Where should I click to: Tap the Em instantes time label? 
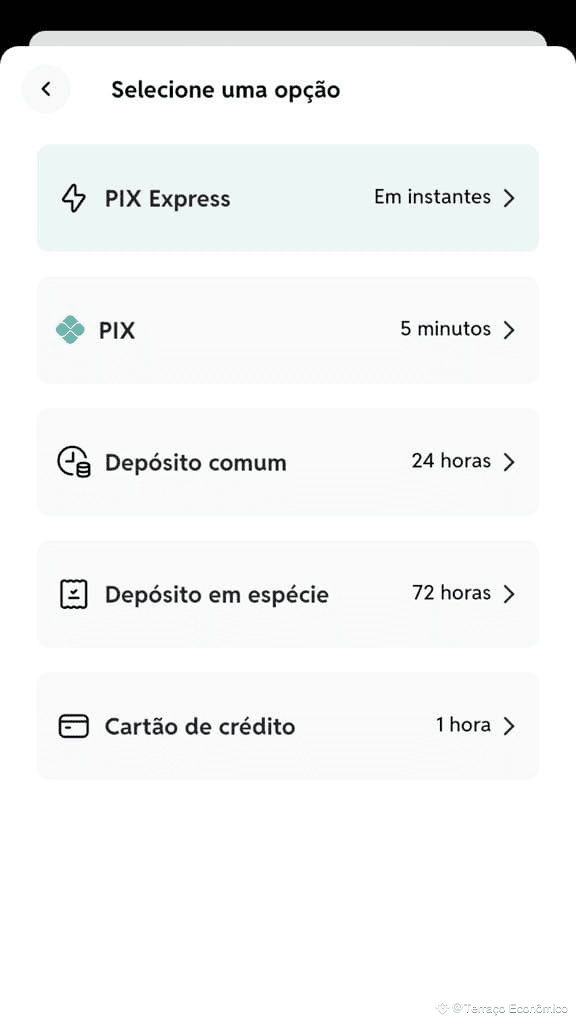tap(432, 197)
